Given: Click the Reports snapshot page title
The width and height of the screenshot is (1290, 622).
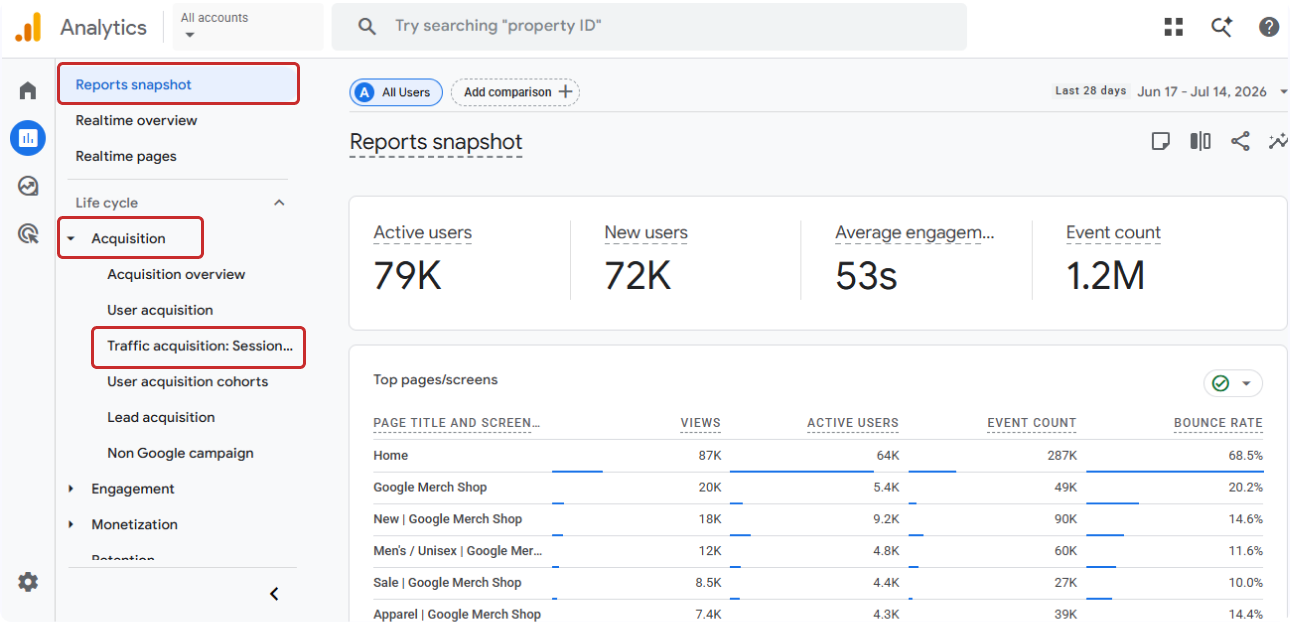Looking at the screenshot, I should point(436,143).
